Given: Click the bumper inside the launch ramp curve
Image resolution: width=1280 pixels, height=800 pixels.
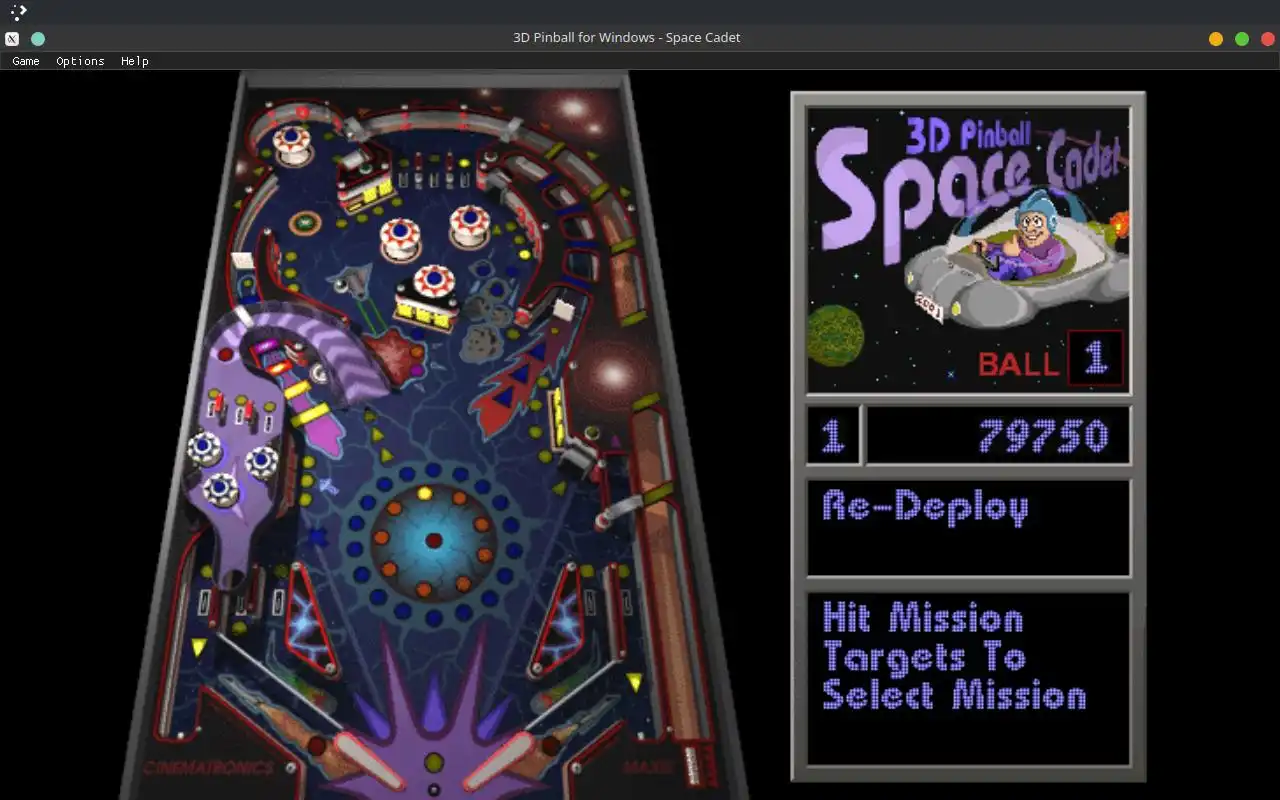Looking at the screenshot, I should [x=292, y=145].
